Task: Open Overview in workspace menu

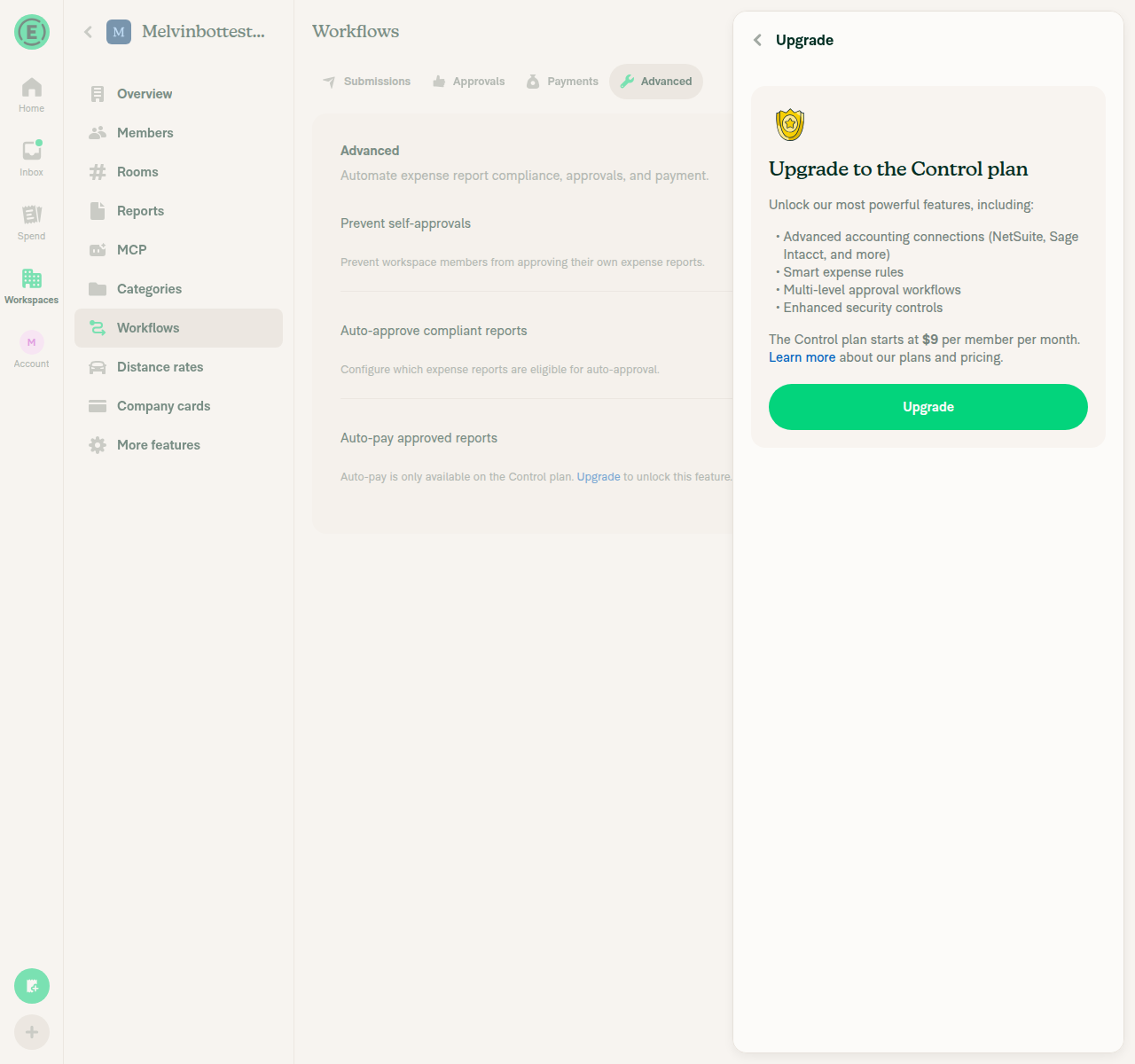Action: pos(178,94)
